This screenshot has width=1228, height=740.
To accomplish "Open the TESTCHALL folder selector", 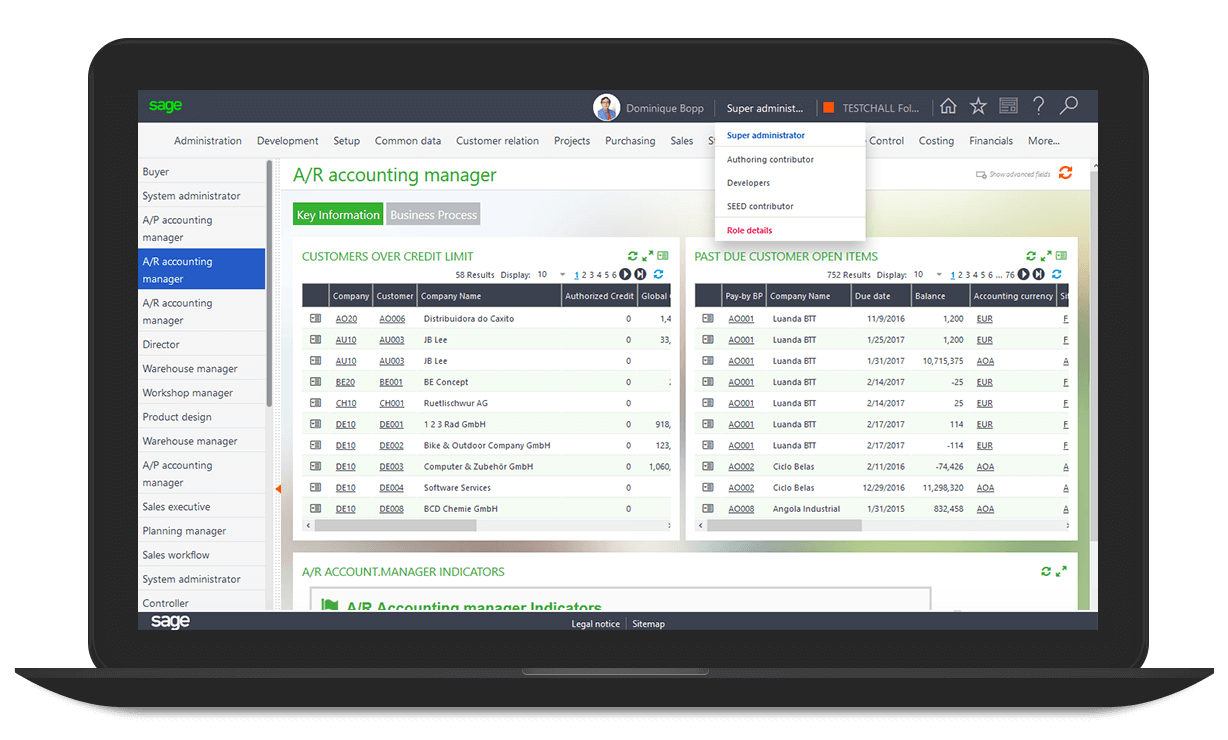I will [x=870, y=108].
